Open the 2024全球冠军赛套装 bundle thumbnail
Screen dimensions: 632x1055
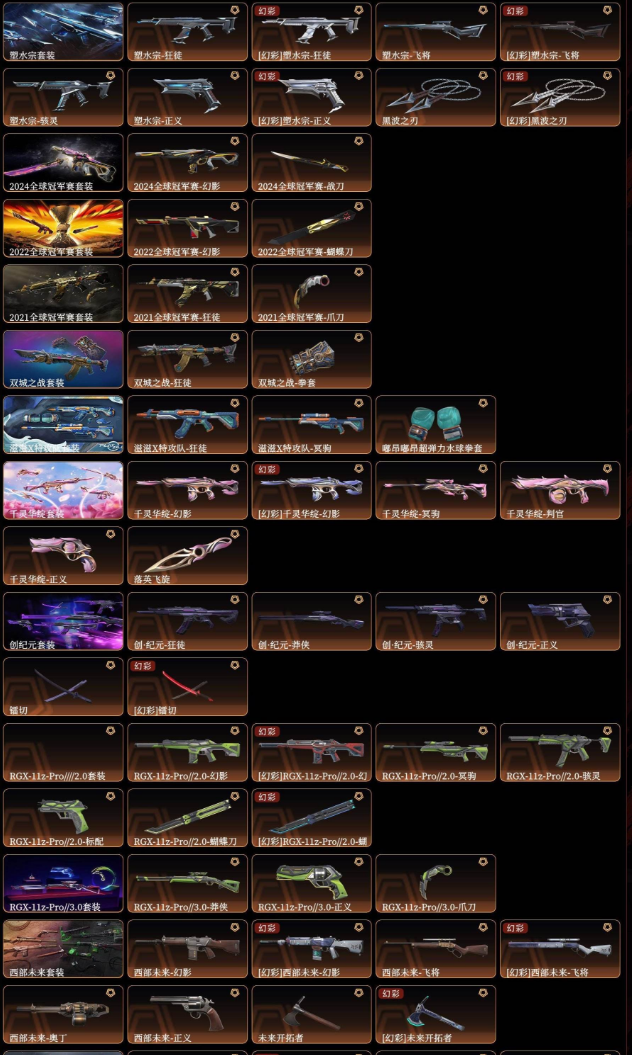(x=63, y=163)
